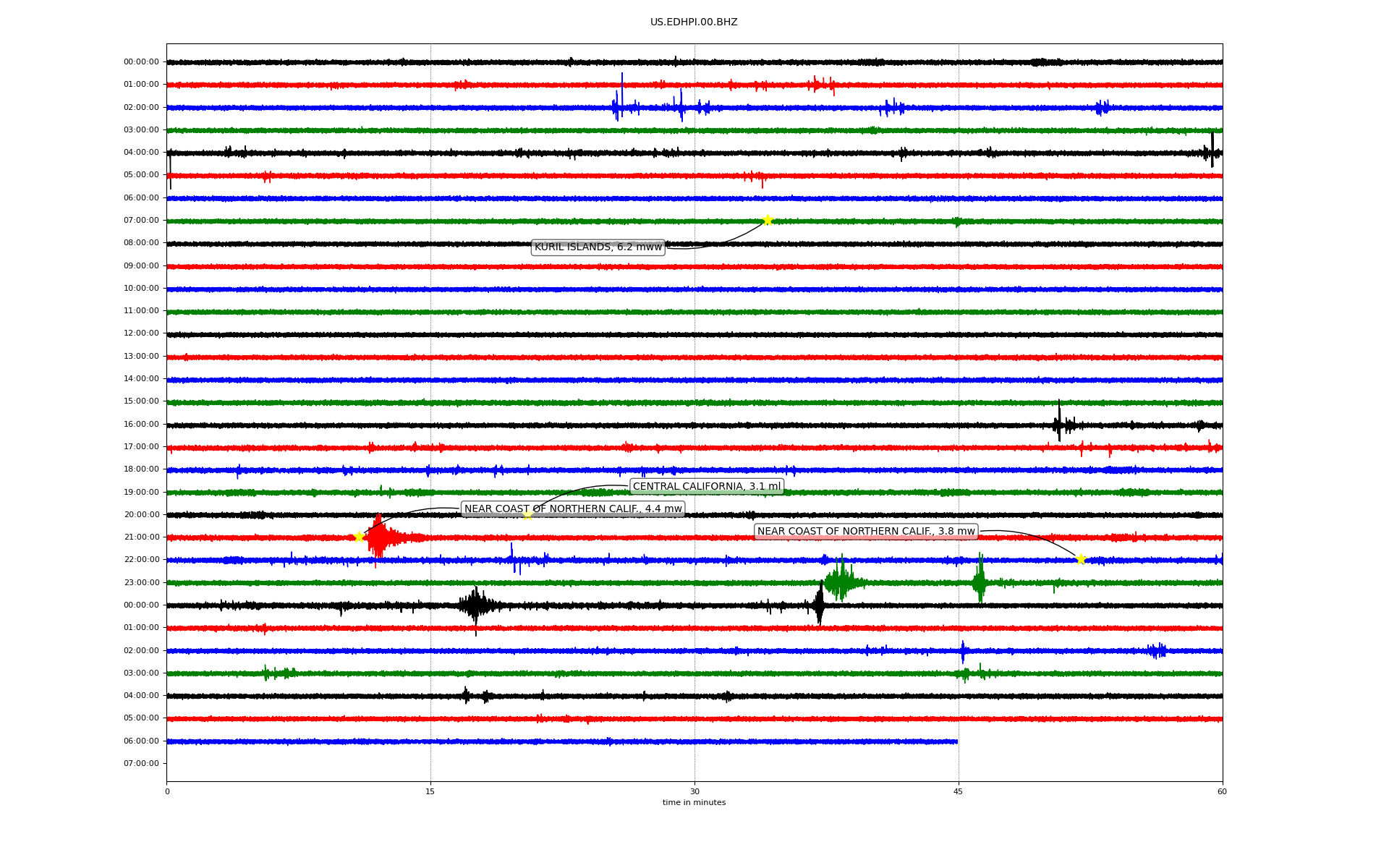Click the 12:00:00 row time label

click(141, 333)
